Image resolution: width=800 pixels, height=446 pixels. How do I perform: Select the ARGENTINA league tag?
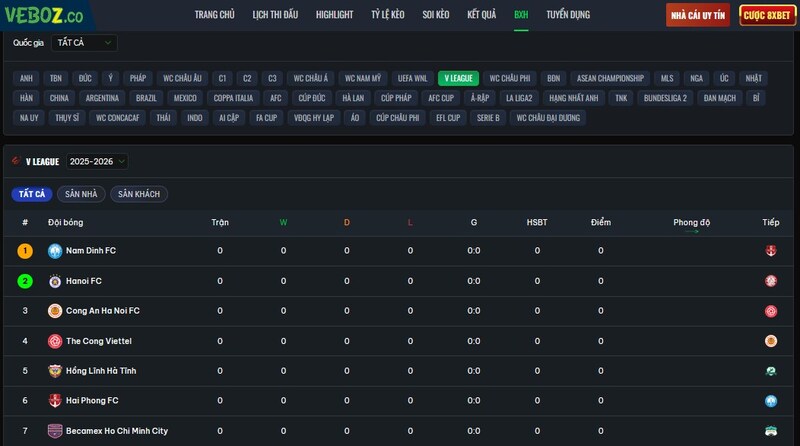click(x=102, y=98)
